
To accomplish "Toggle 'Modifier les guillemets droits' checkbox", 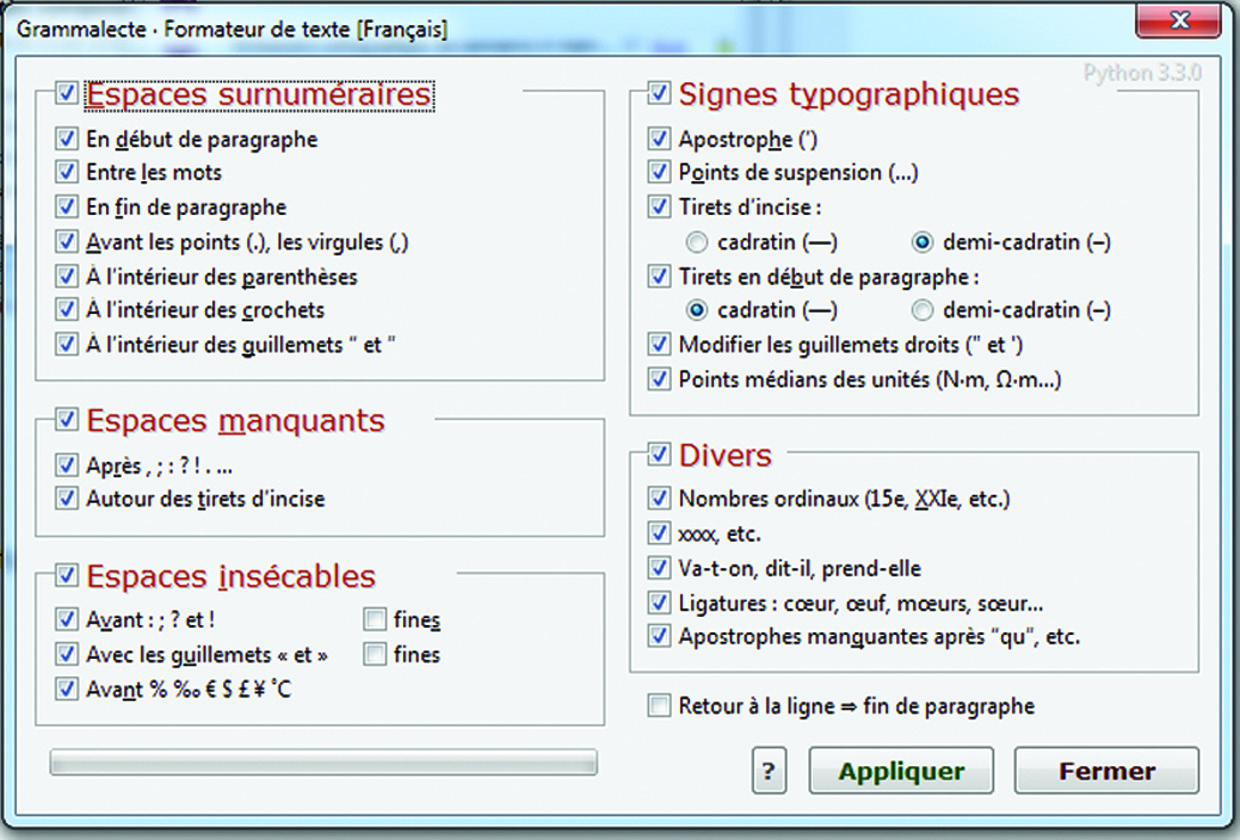I will 659,344.
